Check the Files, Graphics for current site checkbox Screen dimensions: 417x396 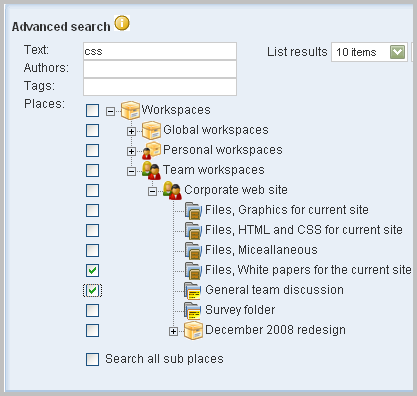point(92,210)
